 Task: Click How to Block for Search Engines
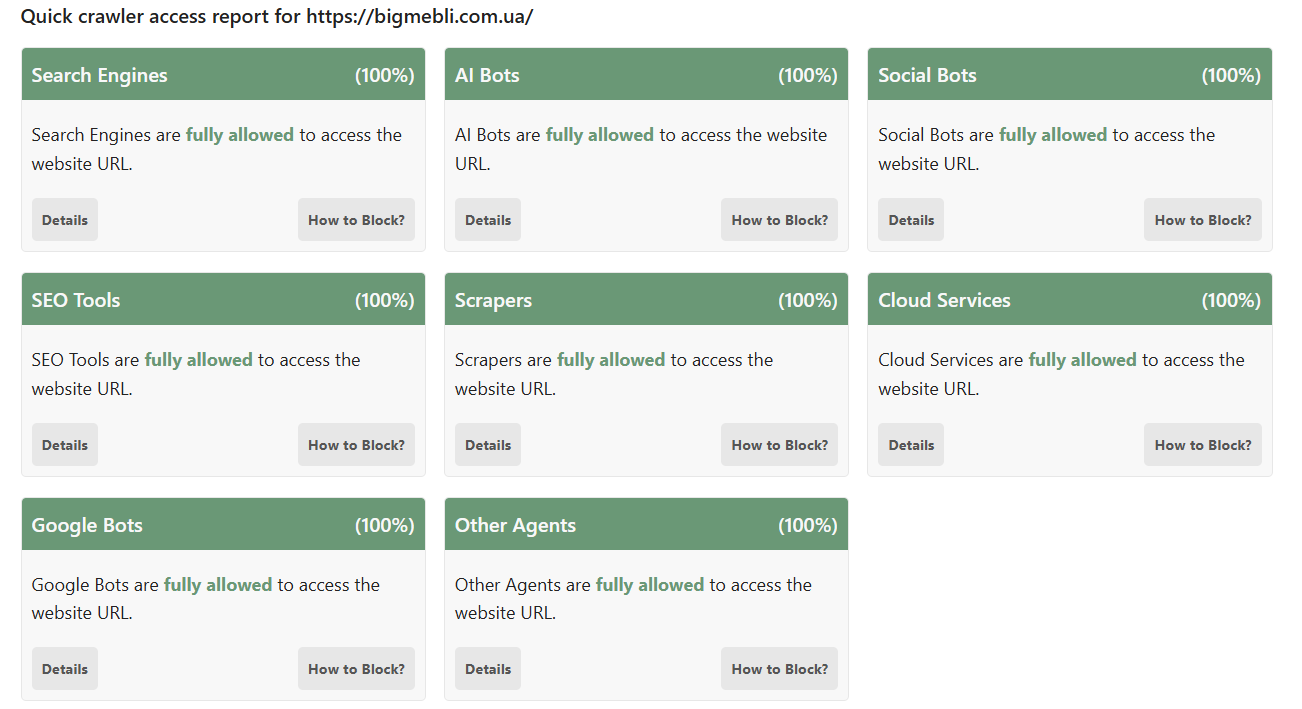pyautogui.click(x=356, y=220)
